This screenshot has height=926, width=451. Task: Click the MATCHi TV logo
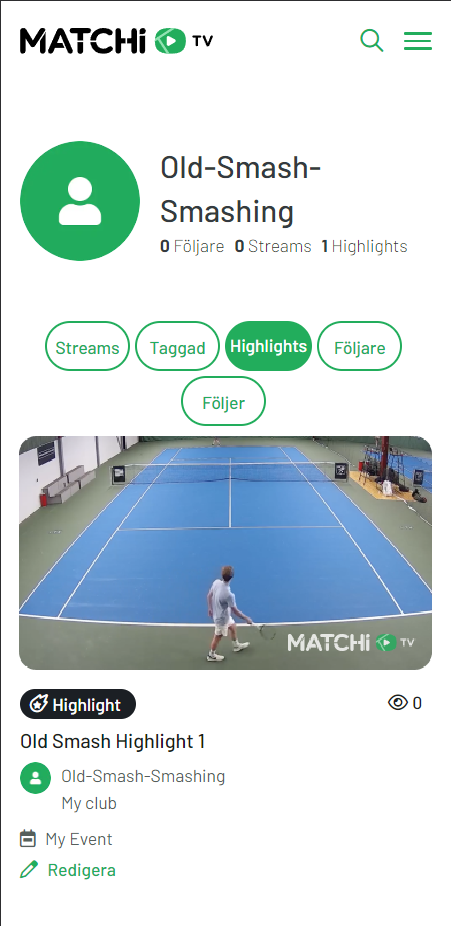116,41
